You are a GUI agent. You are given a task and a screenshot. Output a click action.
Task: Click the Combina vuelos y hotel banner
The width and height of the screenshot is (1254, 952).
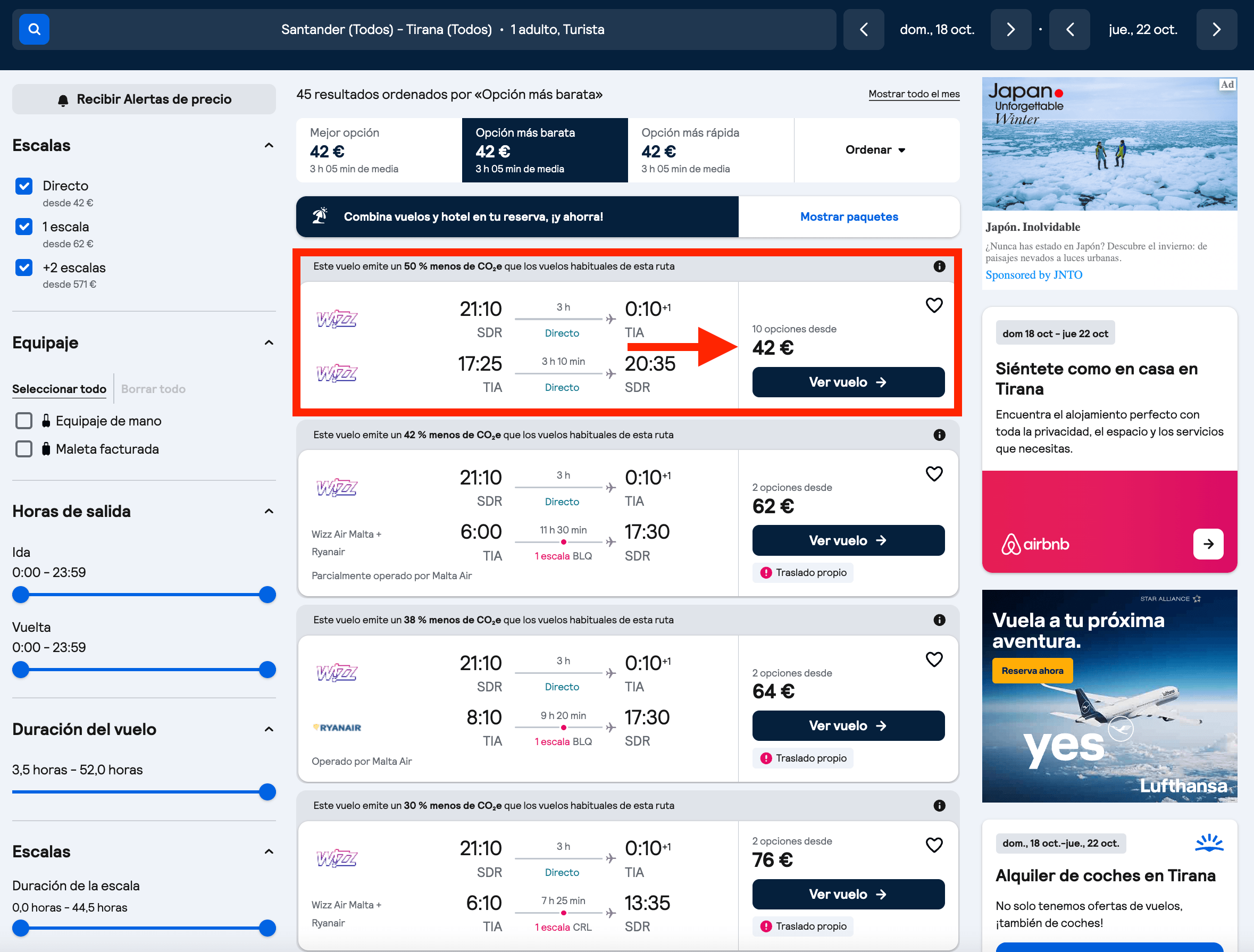point(517,216)
